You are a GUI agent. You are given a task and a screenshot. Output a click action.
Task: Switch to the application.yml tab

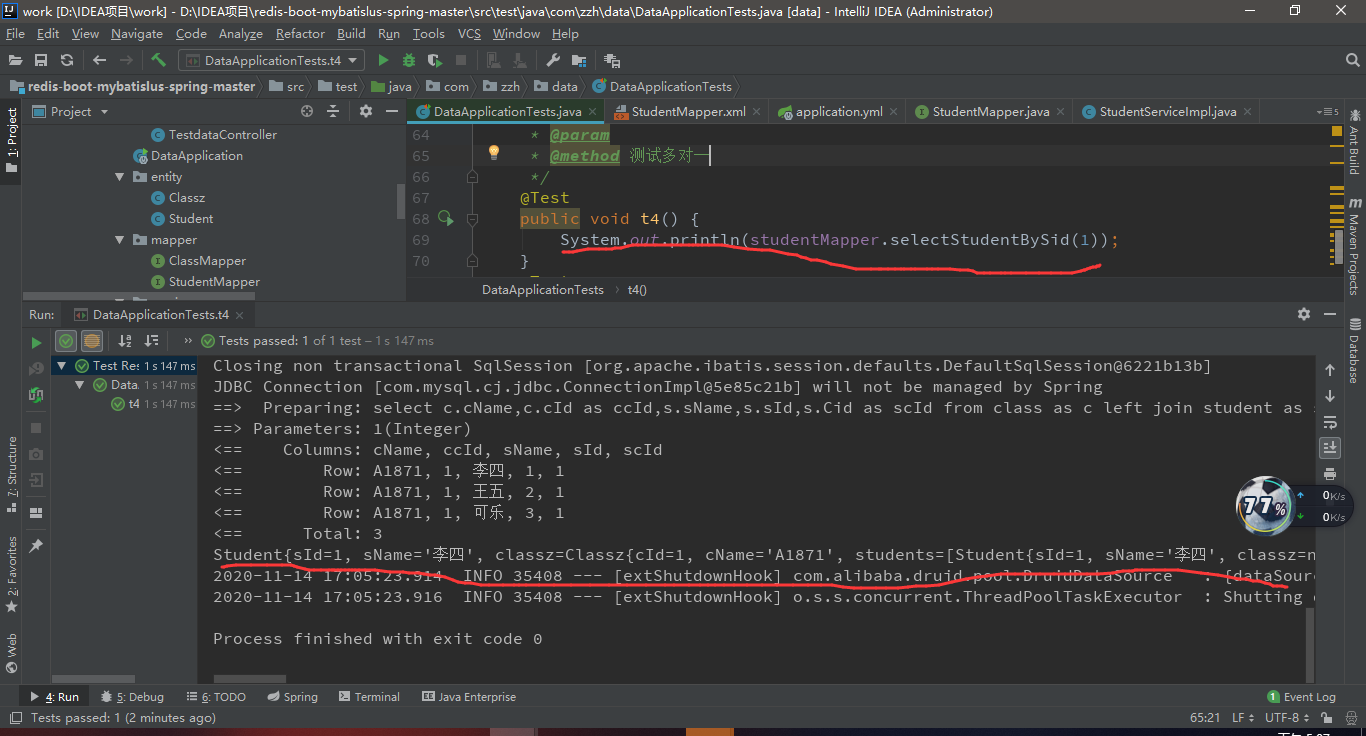coord(838,112)
